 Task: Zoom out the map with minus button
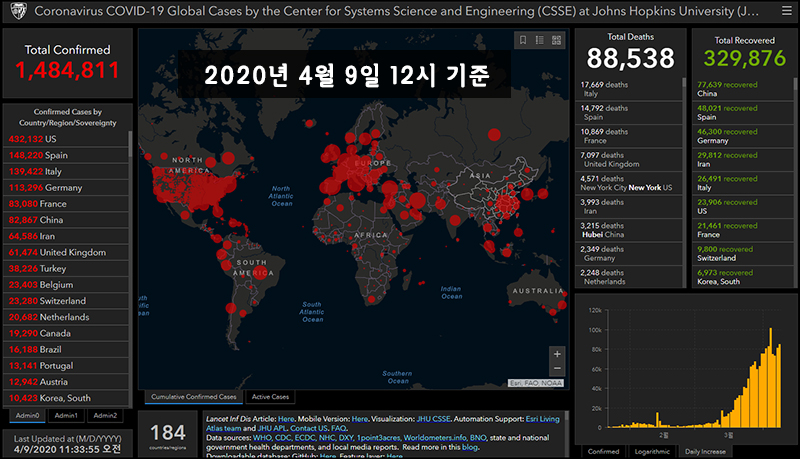557,368
